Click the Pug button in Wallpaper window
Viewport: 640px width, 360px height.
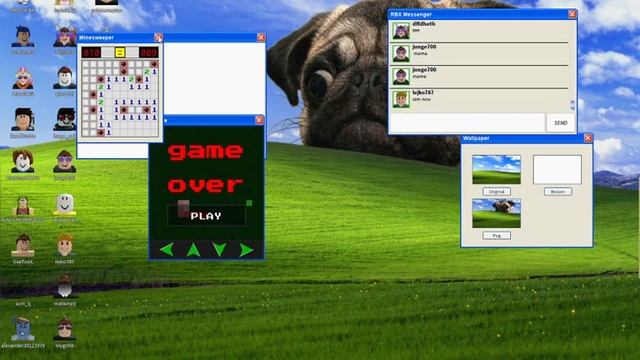click(496, 236)
